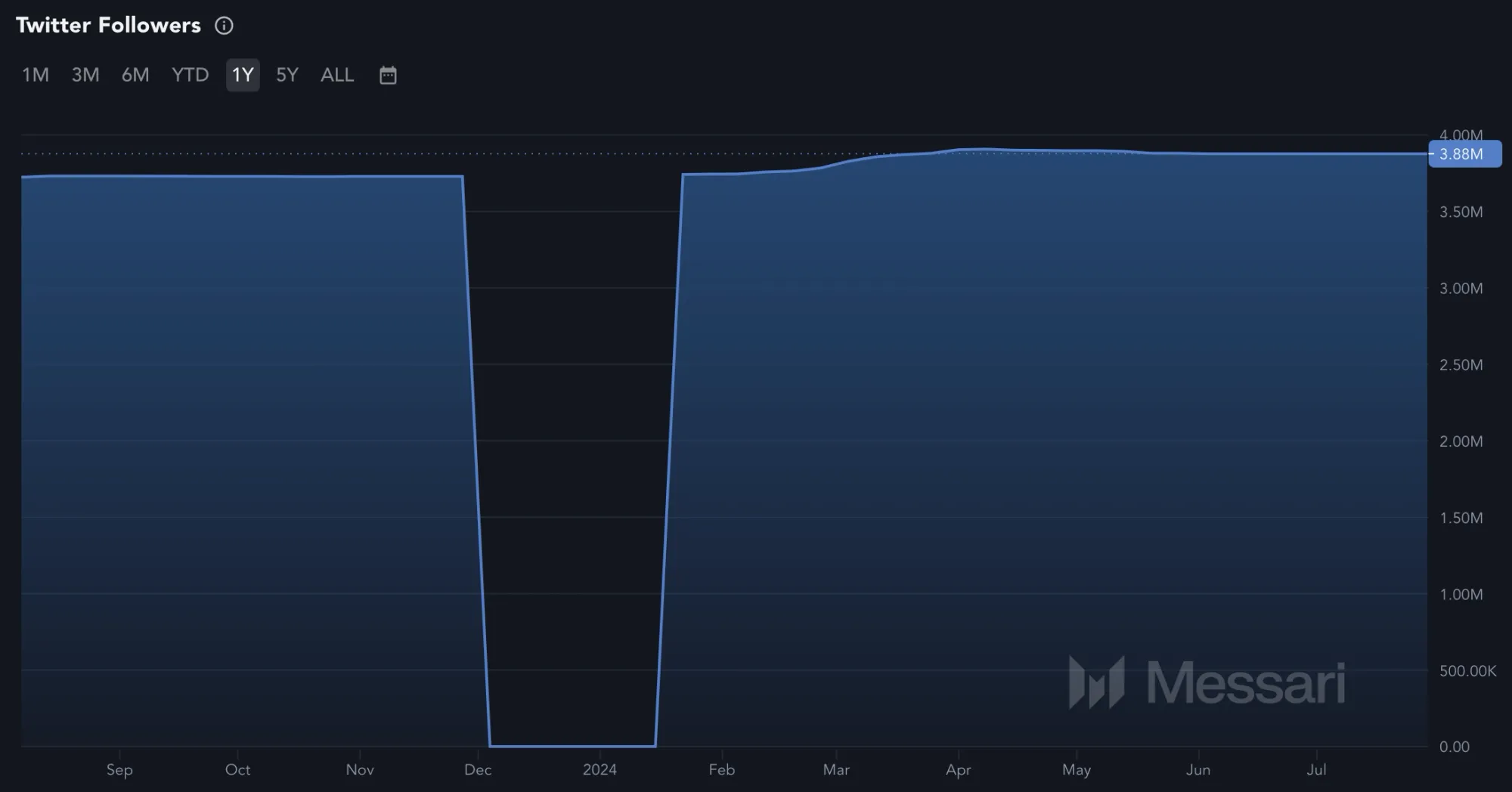Click the info icon beside Twitter Followers
The image size is (1512, 792).
coord(224,26)
